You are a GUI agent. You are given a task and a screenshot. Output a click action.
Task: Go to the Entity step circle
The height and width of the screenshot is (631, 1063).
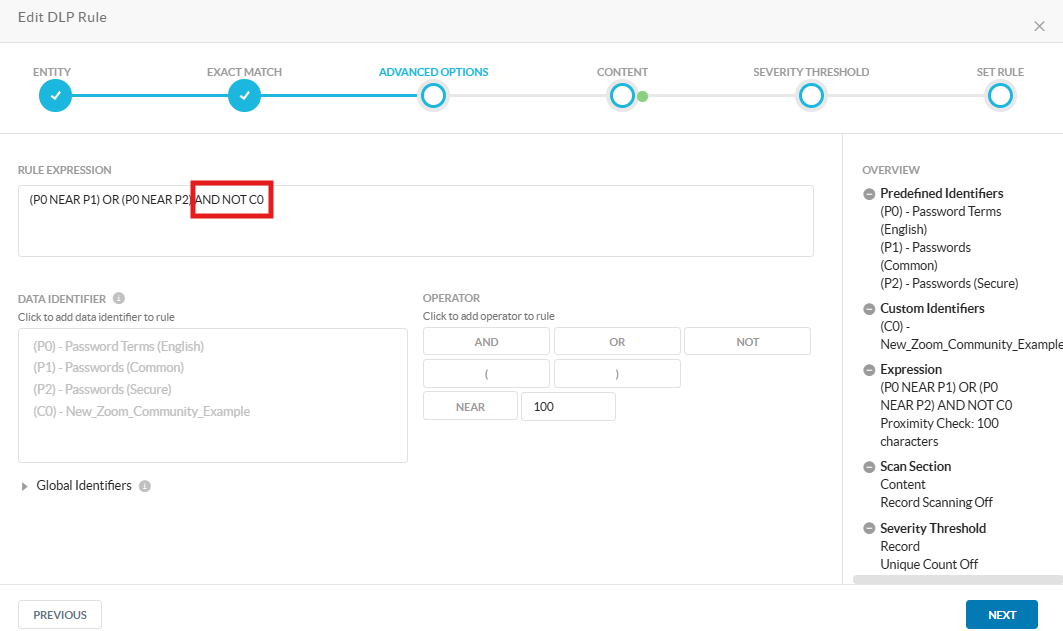[56, 96]
